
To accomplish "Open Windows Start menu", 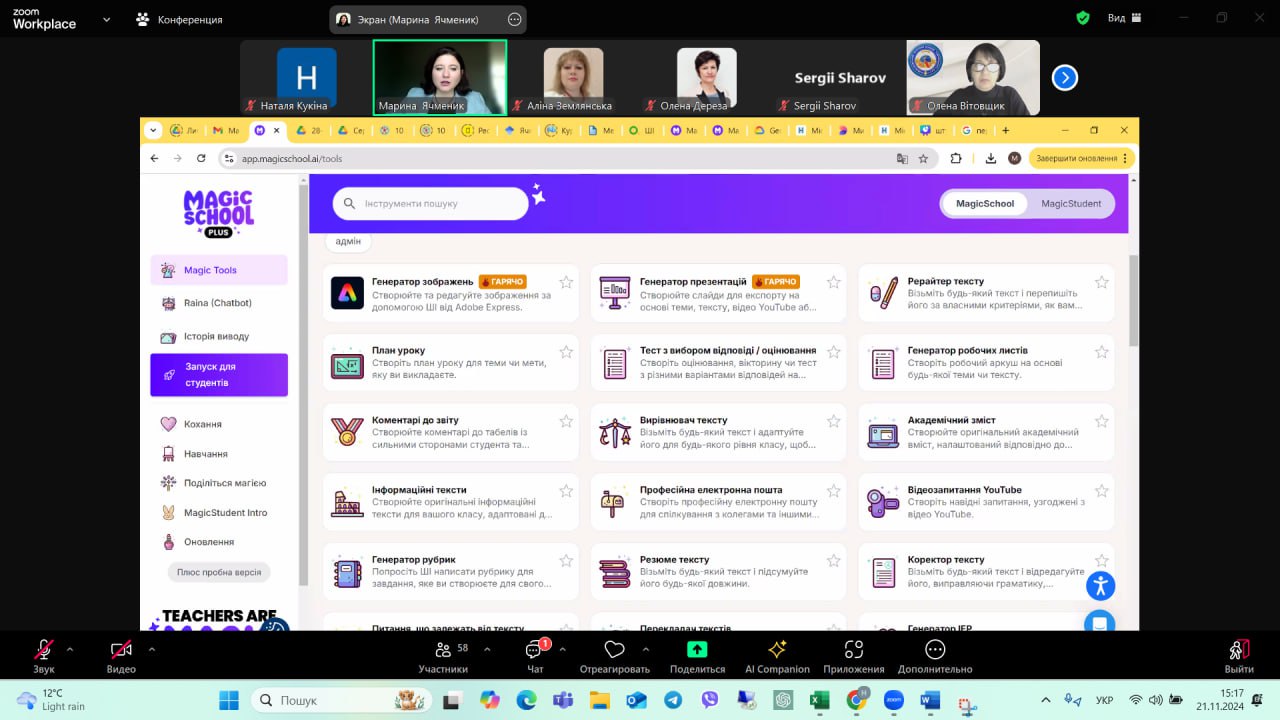I will click(228, 700).
